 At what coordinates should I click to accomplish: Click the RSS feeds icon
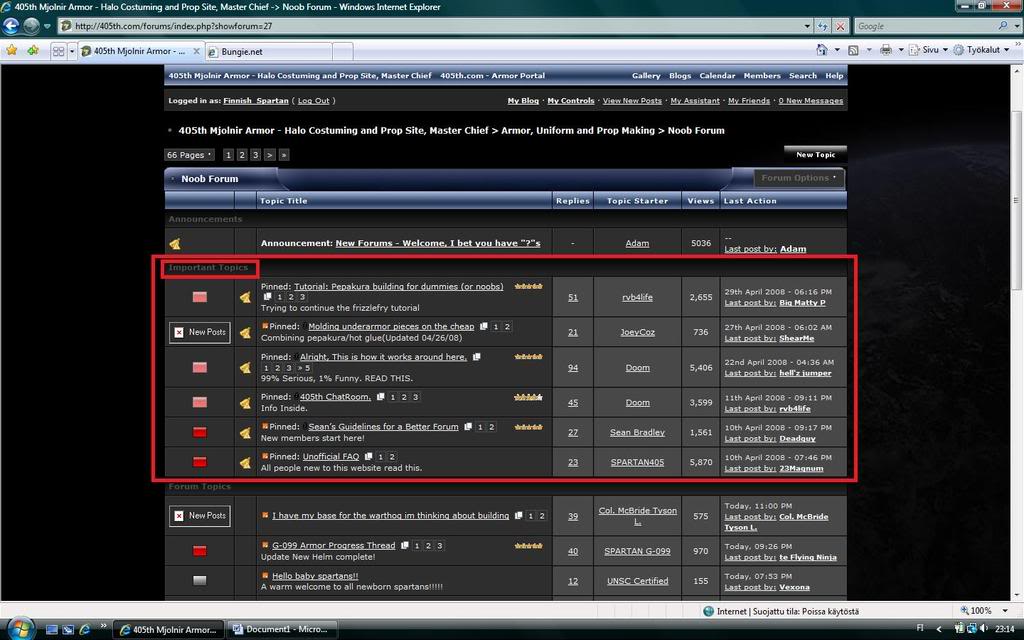pyautogui.click(x=853, y=50)
